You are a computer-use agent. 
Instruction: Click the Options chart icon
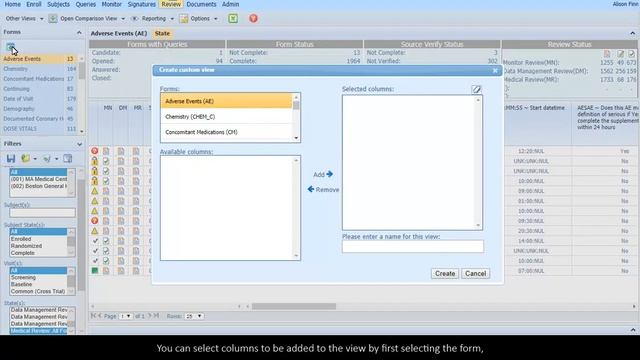[x=184, y=18]
